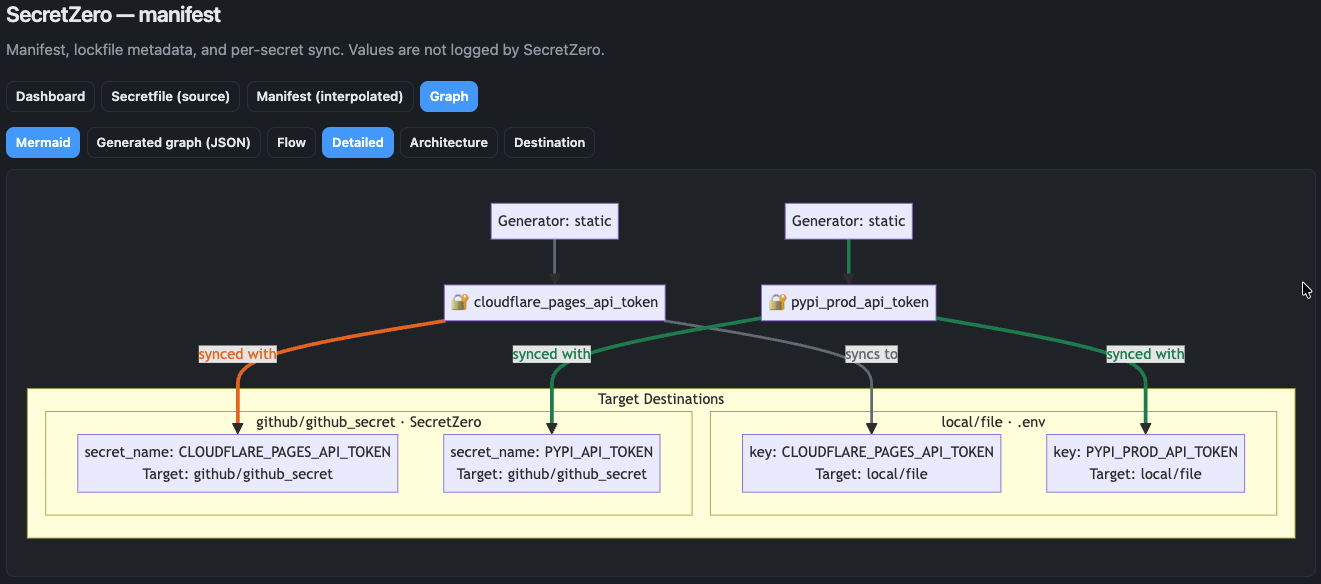Click the lock icon on pypi_prod_api_token
Image resolution: width=1321 pixels, height=584 pixels.
pyautogui.click(x=777, y=302)
